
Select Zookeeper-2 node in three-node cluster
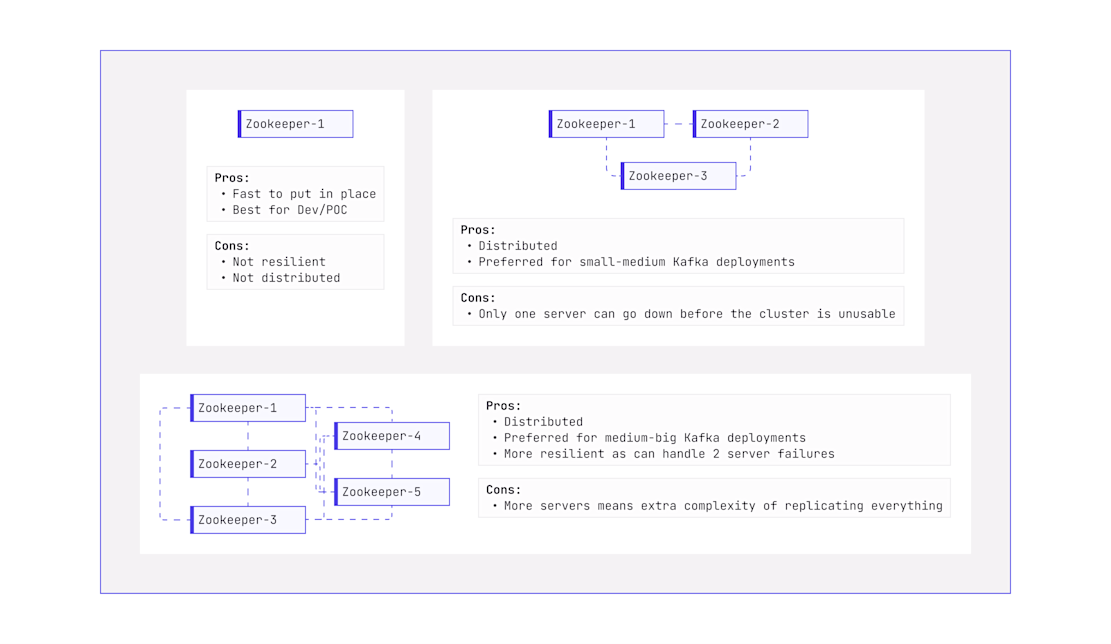pyautogui.click(x=750, y=124)
